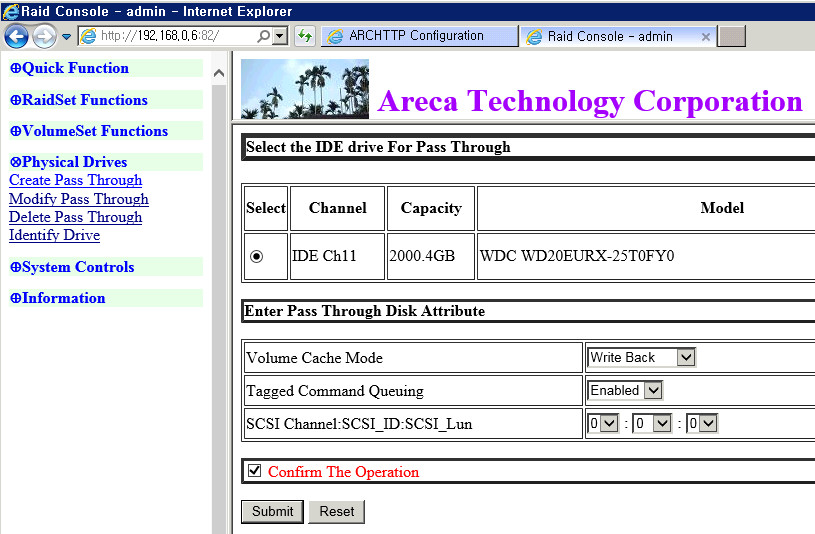
Task: Click the browser Back arrow button
Action: click(16, 36)
